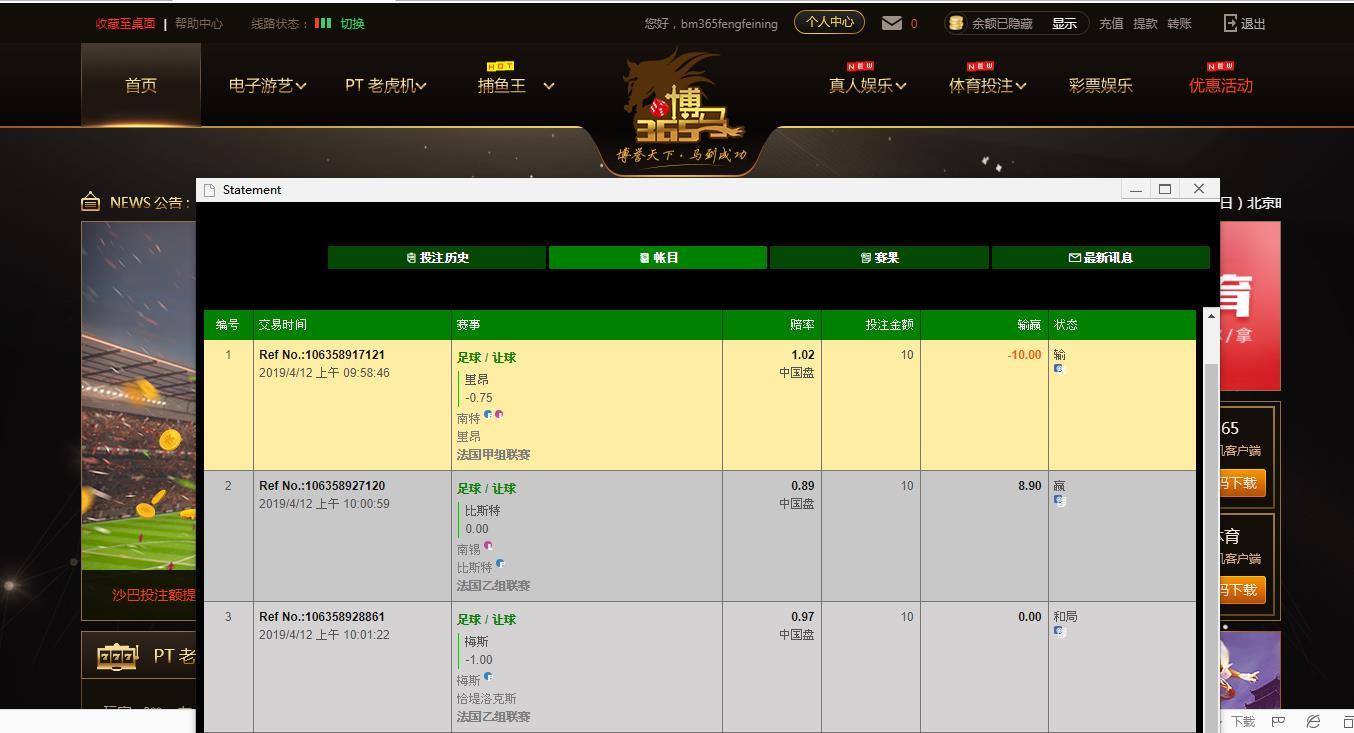Click the scroll-up arrow of statement scrollbar
The image size is (1354, 733).
(x=1211, y=316)
